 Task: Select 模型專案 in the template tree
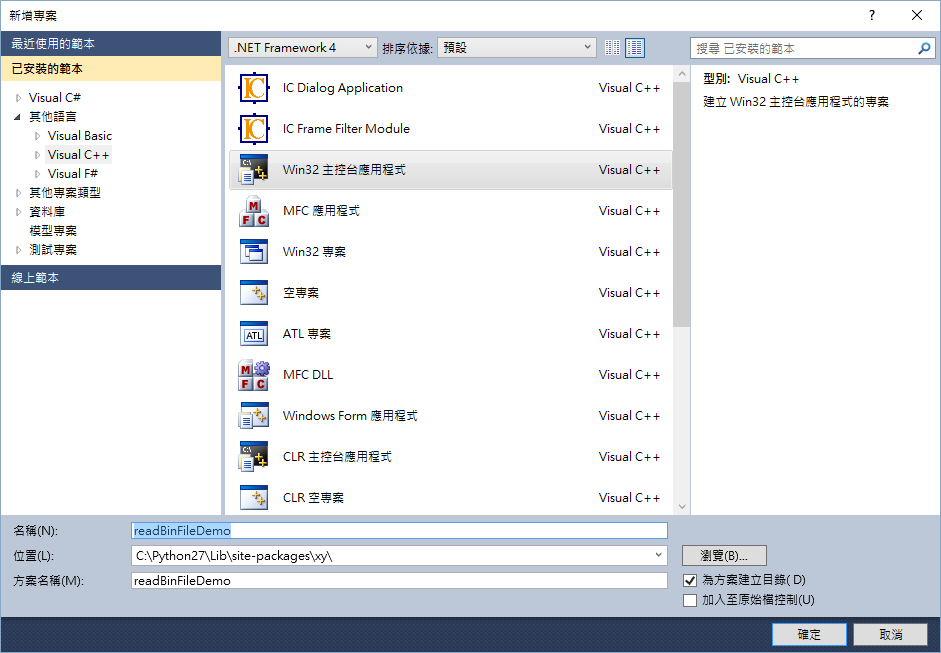coord(53,231)
